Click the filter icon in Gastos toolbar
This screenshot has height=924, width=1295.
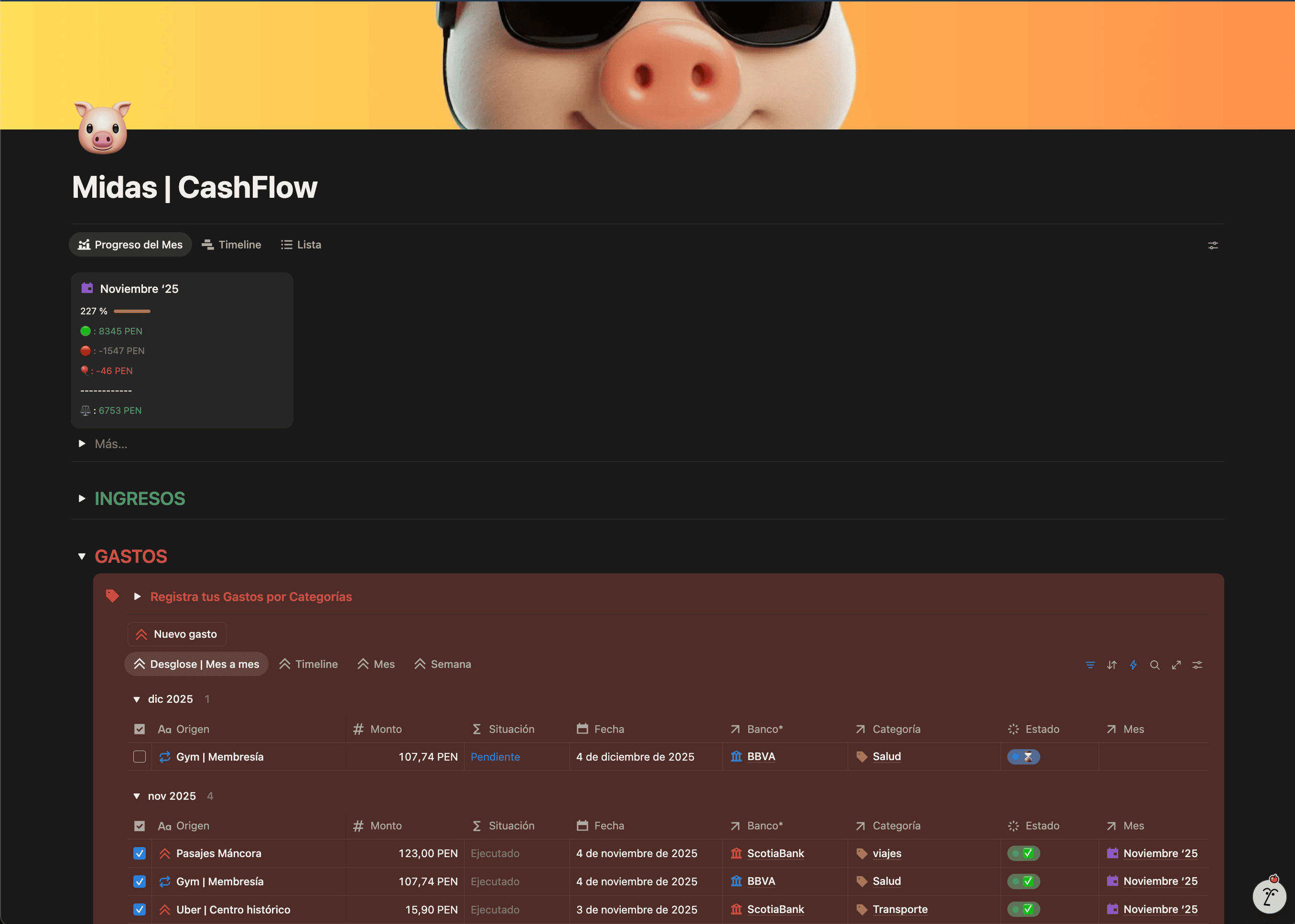tap(1090, 665)
